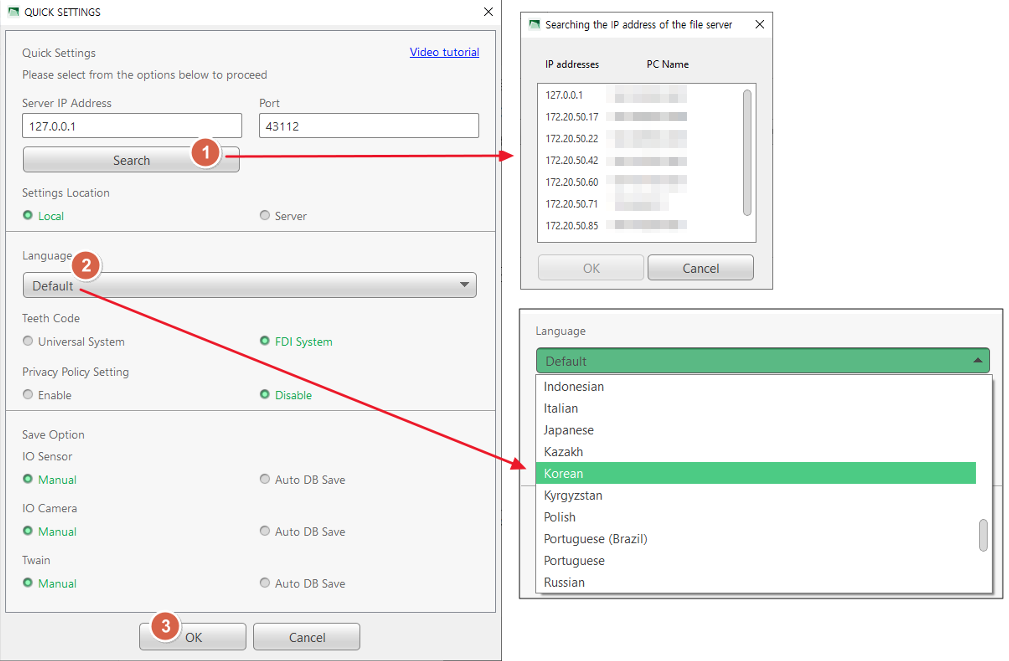Choose Portuguese language below Portuguese (Brazil)
This screenshot has height=661, width=1009.
pyautogui.click(x=755, y=561)
